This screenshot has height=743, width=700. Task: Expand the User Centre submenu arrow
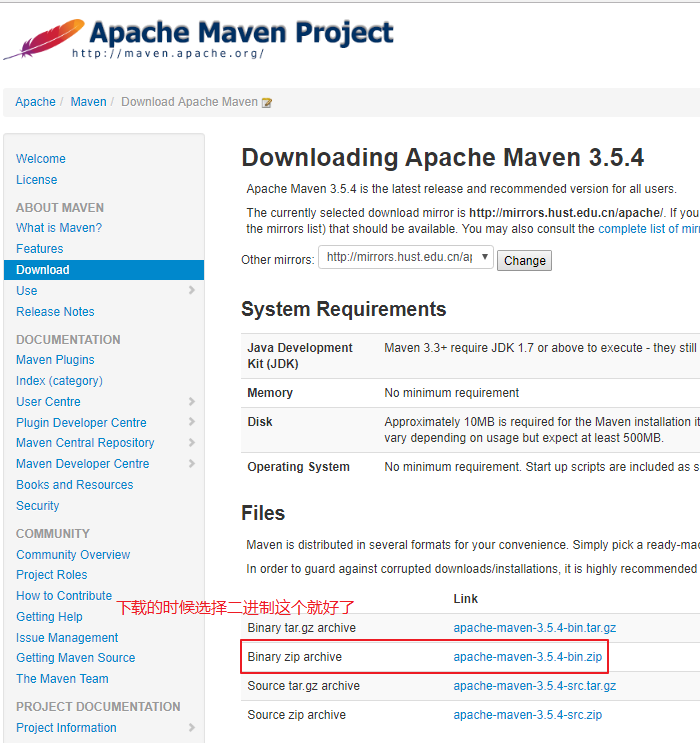point(191,401)
